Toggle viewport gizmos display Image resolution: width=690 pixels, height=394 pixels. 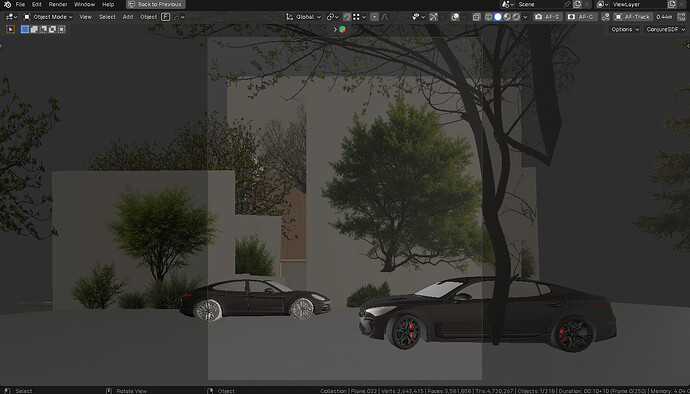point(433,17)
